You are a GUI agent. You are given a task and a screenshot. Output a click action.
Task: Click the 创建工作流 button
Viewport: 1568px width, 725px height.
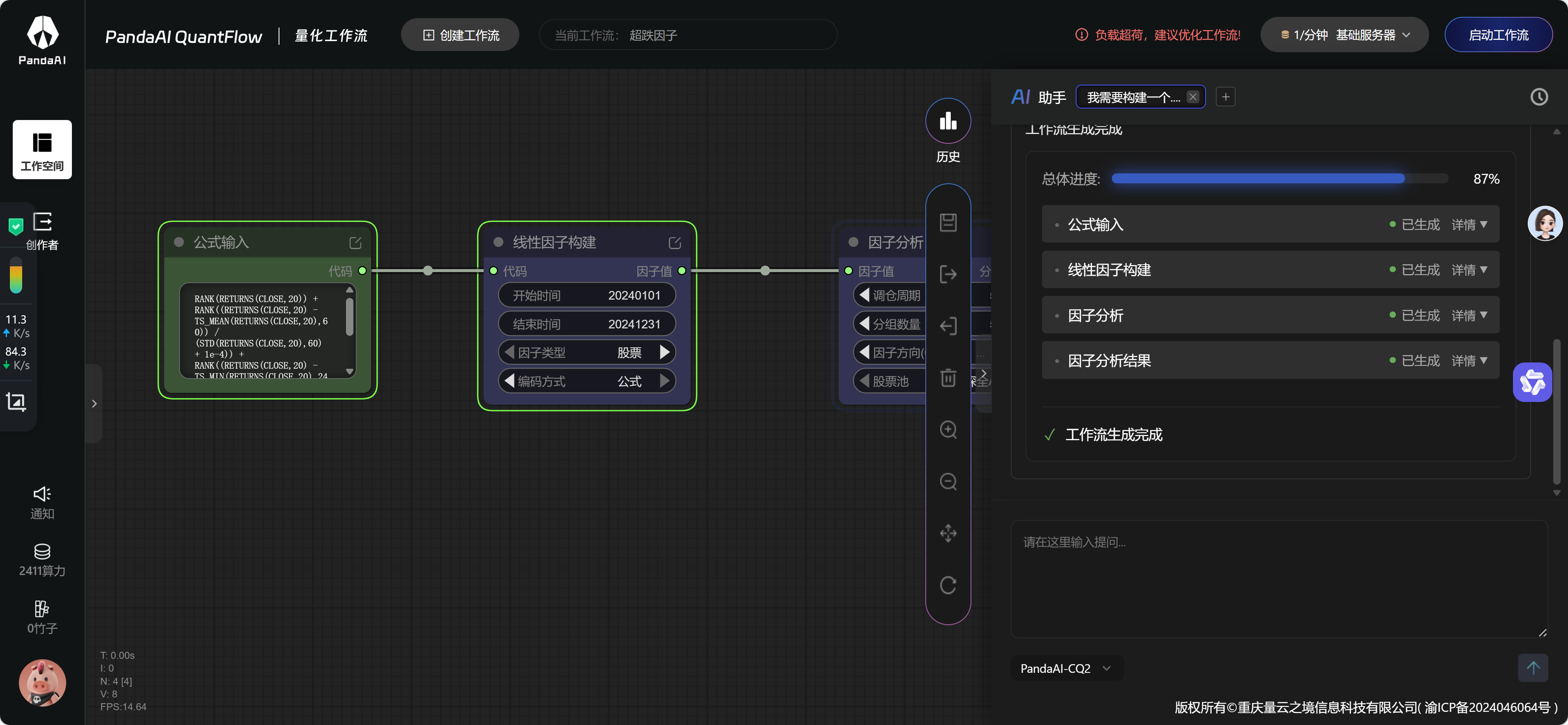coord(460,35)
